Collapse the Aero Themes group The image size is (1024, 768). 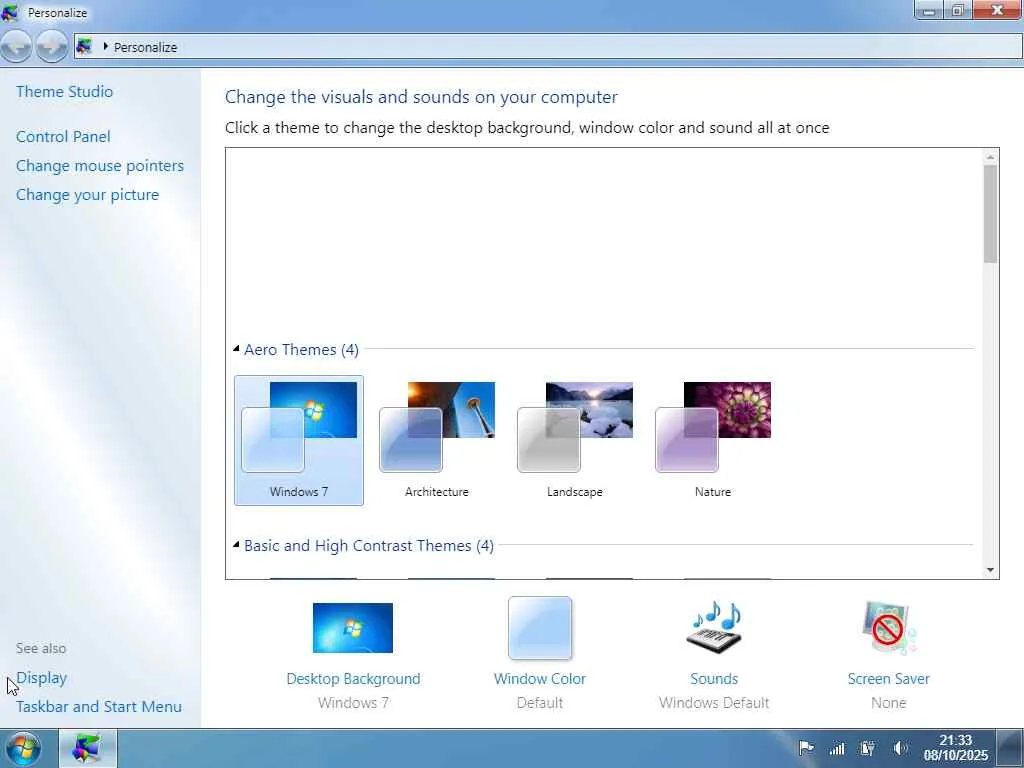point(236,349)
